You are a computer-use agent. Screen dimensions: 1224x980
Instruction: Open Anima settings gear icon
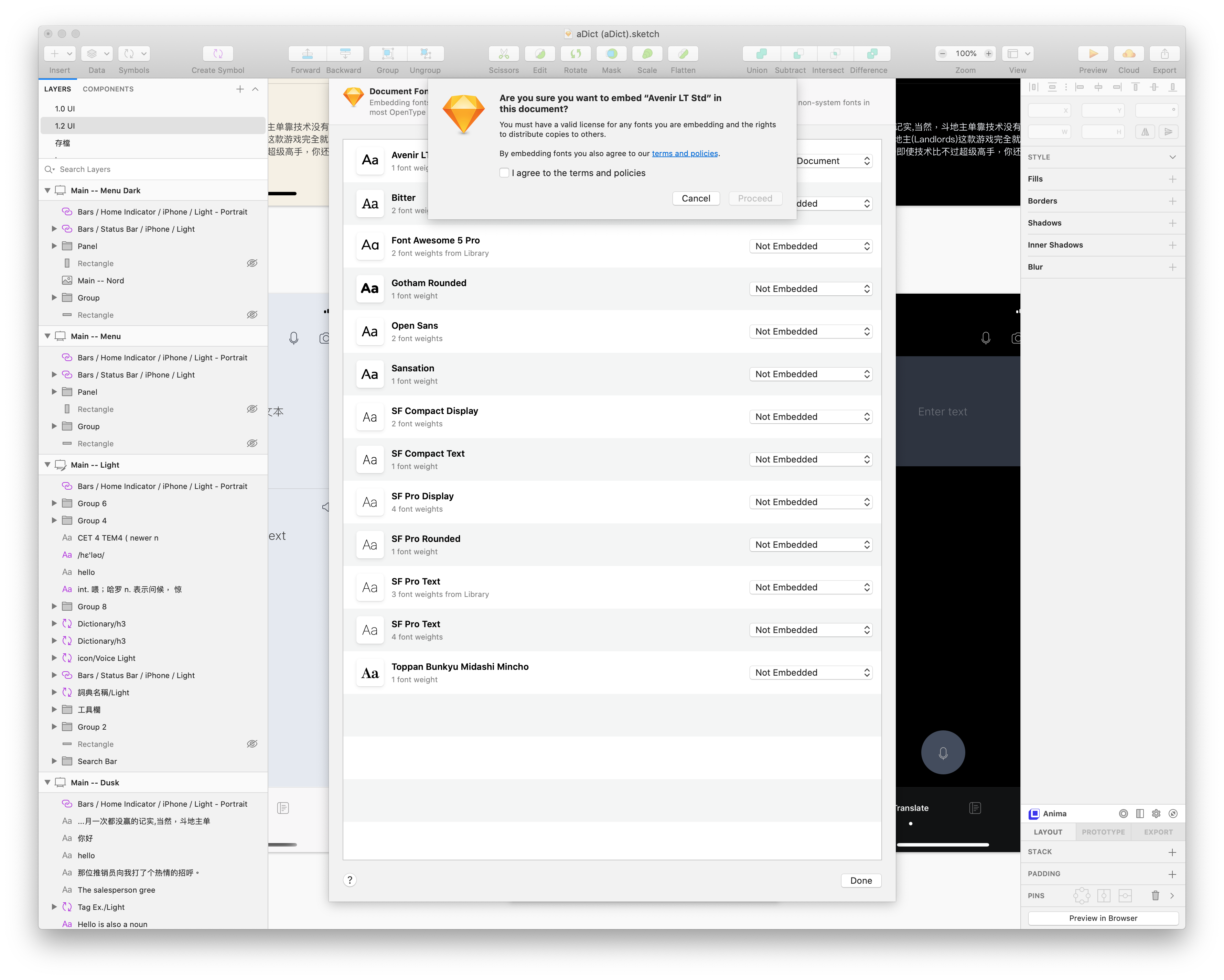(1156, 814)
